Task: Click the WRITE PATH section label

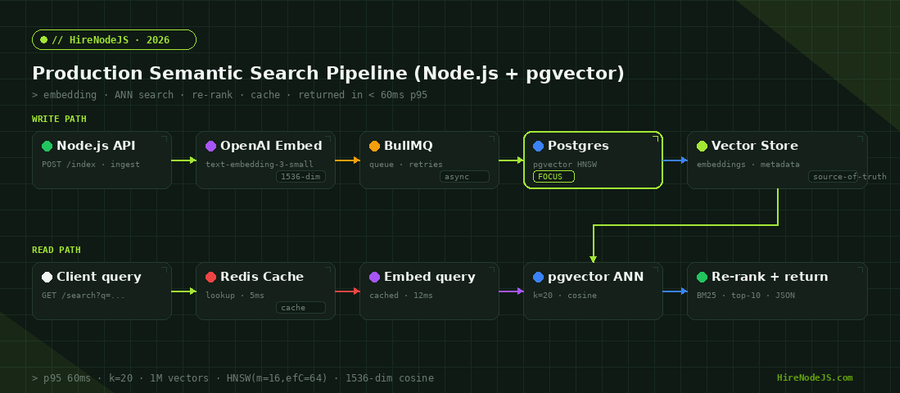Action: click(59, 119)
